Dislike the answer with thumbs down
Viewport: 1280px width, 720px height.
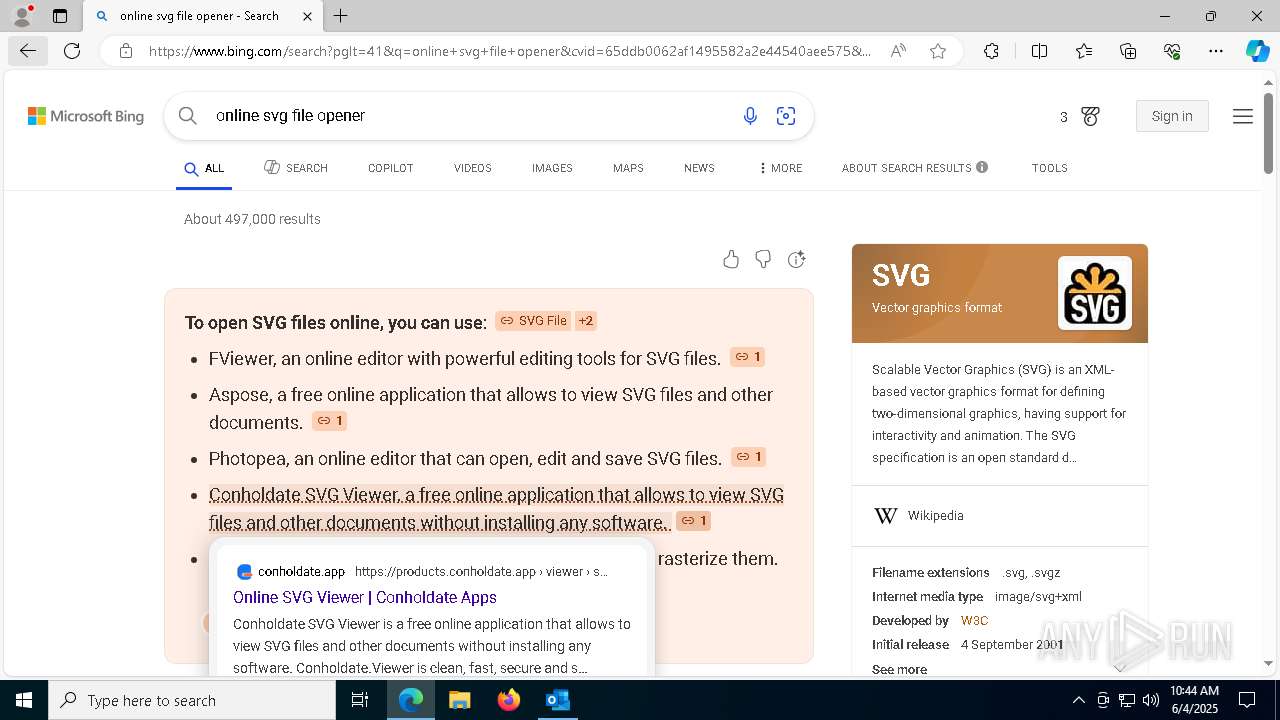click(763, 260)
